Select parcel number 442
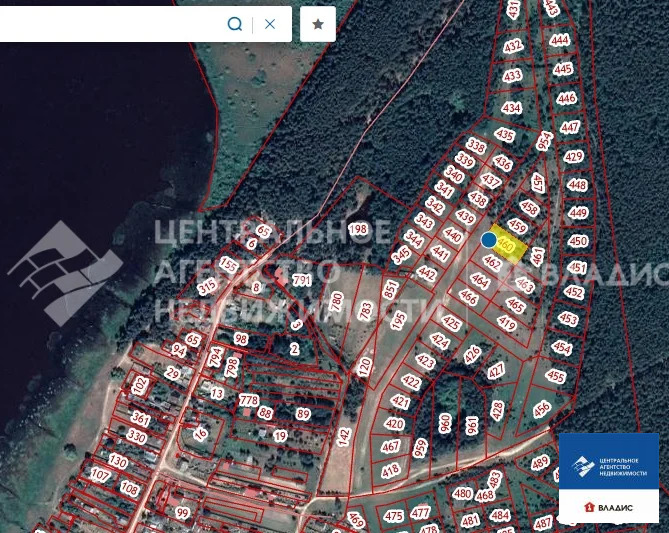The width and height of the screenshot is (669, 533). click(426, 273)
